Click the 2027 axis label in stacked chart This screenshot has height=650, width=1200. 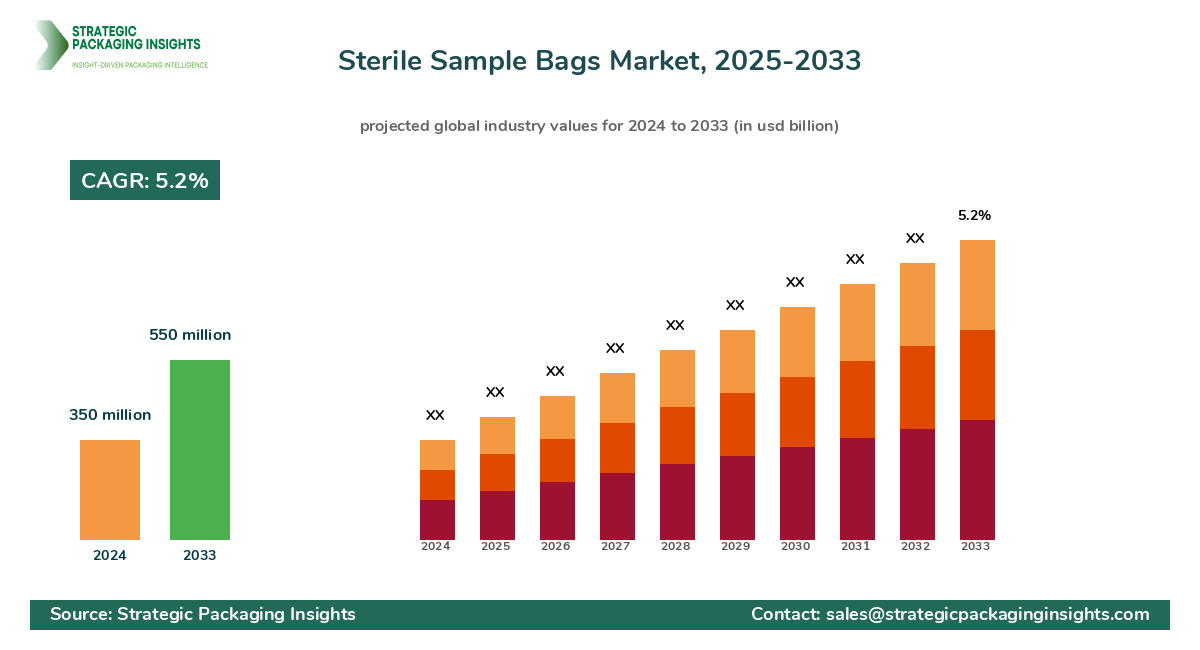[616, 547]
